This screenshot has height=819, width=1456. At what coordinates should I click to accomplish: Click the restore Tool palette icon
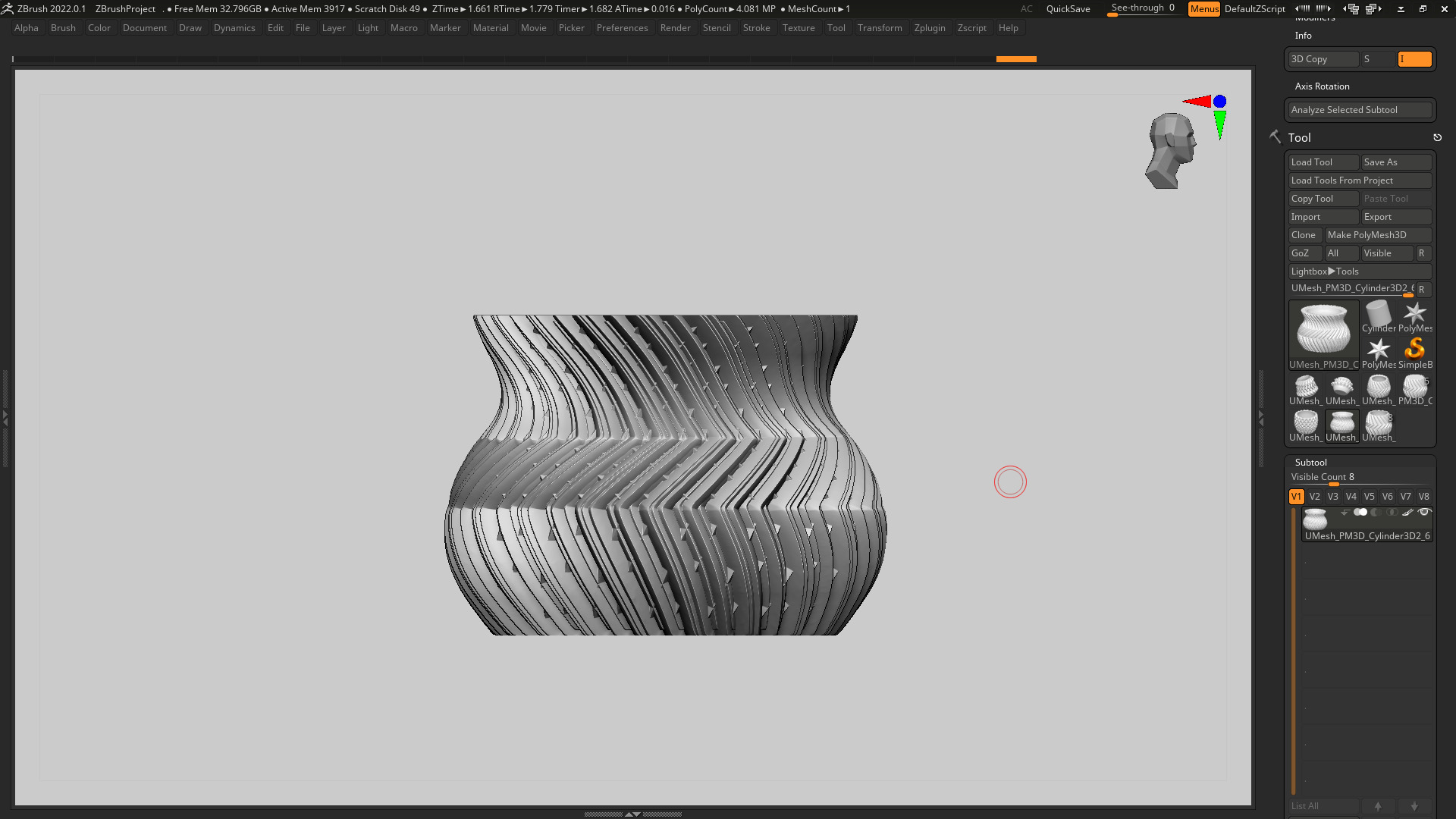(x=1437, y=138)
